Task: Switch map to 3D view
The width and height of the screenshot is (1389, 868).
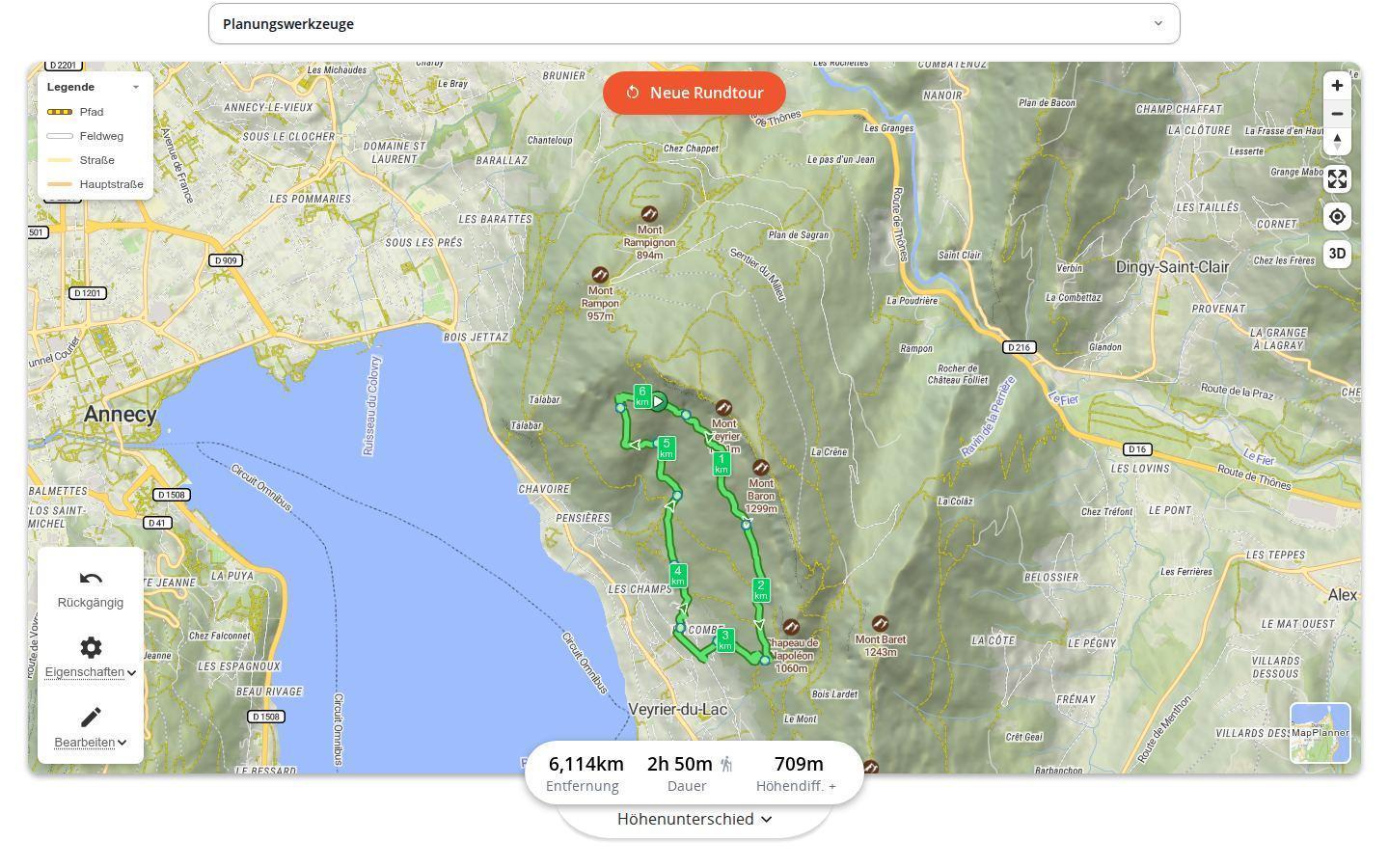Action: [1337, 255]
